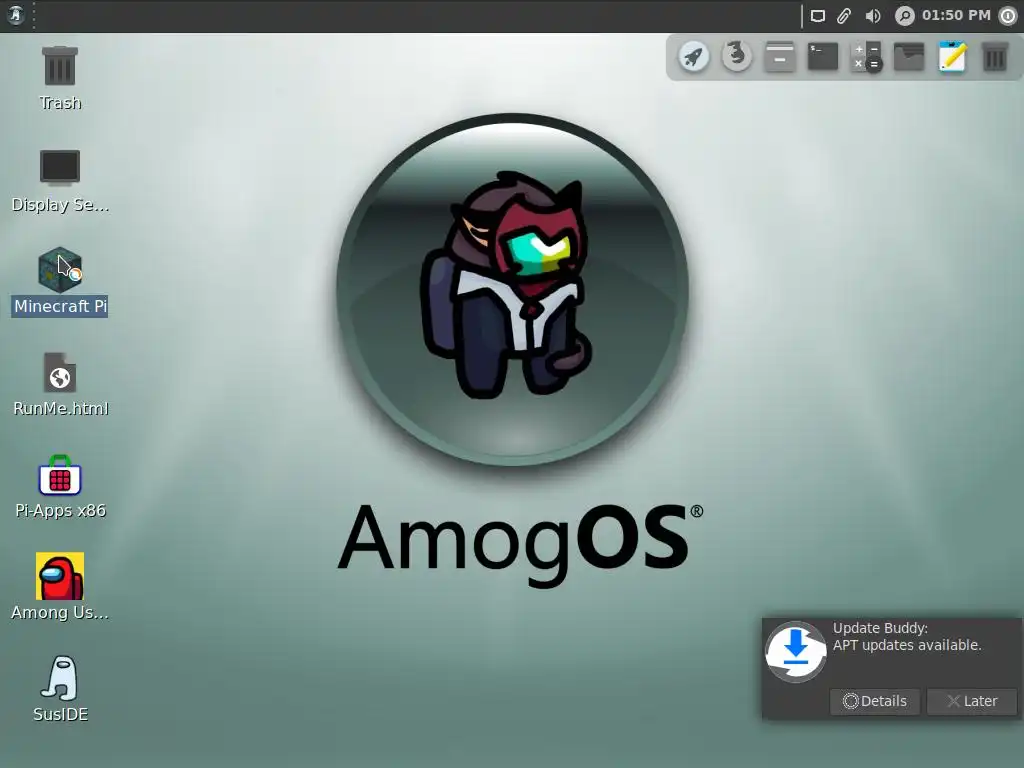Viewport: 1024px width, 768px height.
Task: Open the calculator icon in dock
Action: pyautogui.click(x=866, y=57)
